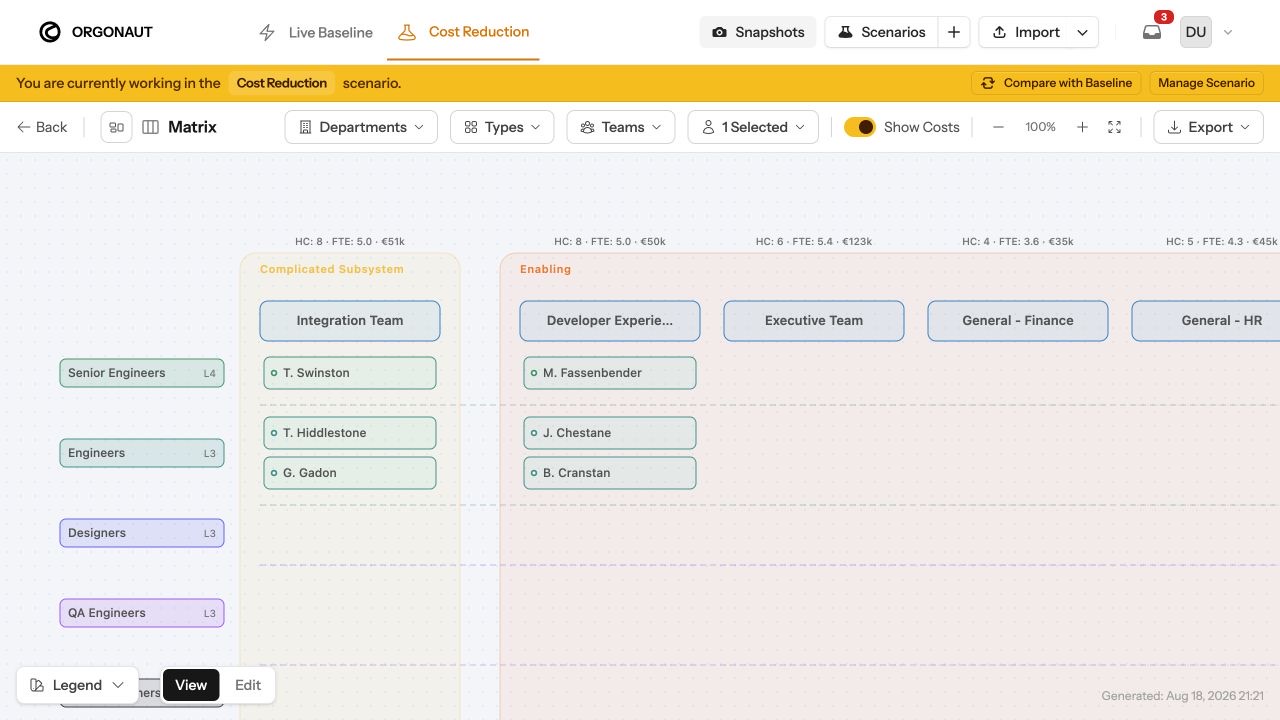Click the Senior Engineers role row
Image resolution: width=1280 pixels, height=720 pixels.
[x=142, y=373]
